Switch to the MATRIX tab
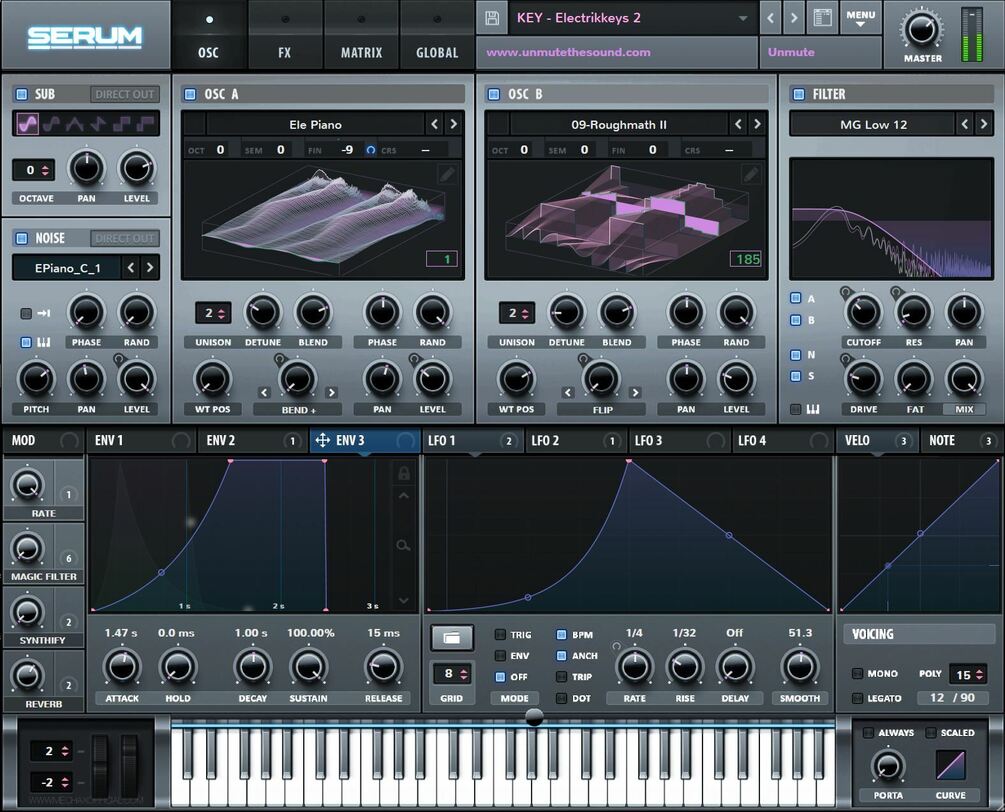Image resolution: width=1005 pixels, height=812 pixels. pyautogui.click(x=361, y=37)
